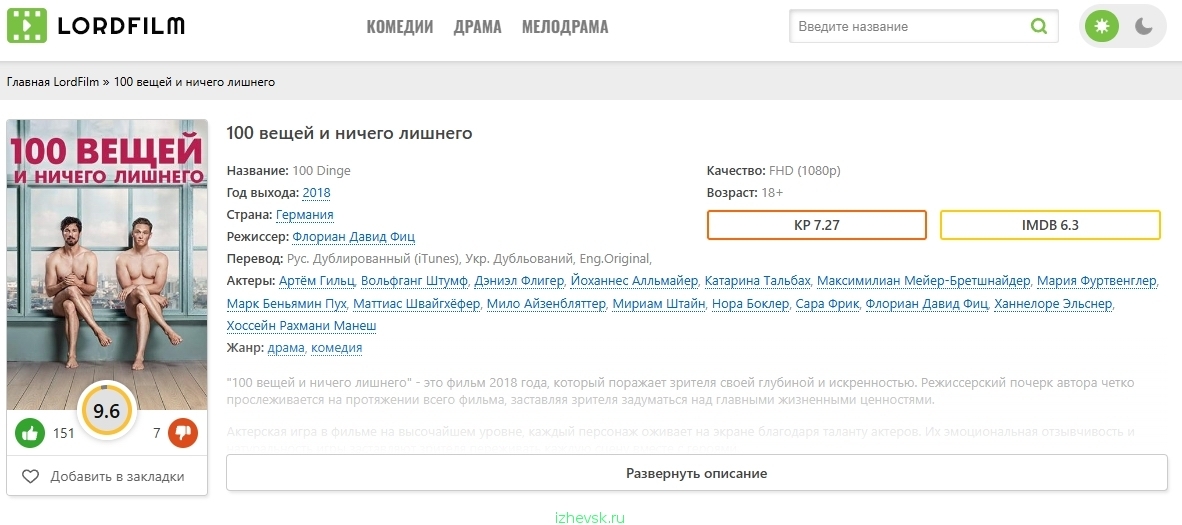Click the like count 151
Image resolution: width=1182 pixels, height=525 pixels.
[63, 434]
